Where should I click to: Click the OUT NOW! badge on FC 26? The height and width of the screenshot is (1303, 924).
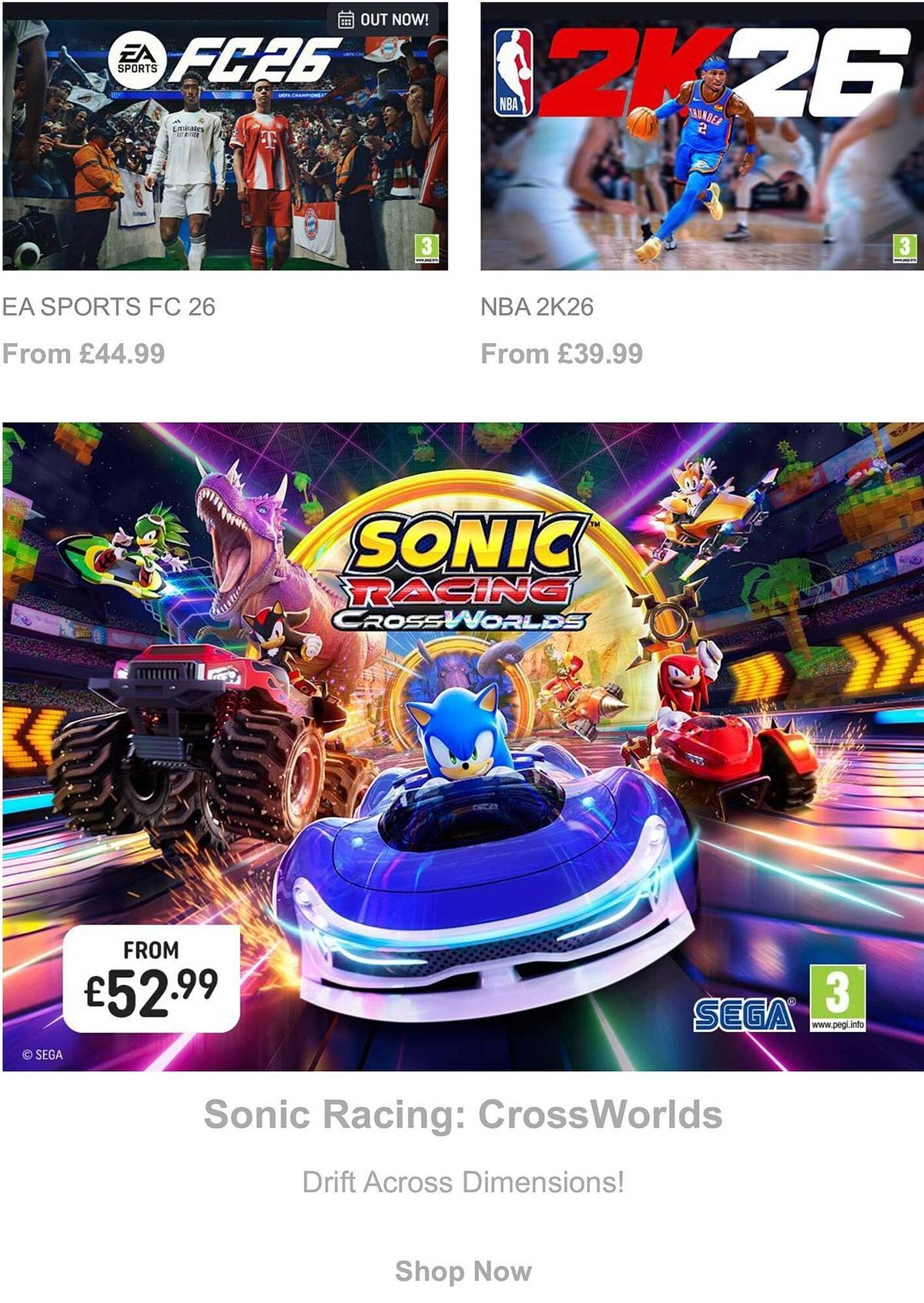383,20
